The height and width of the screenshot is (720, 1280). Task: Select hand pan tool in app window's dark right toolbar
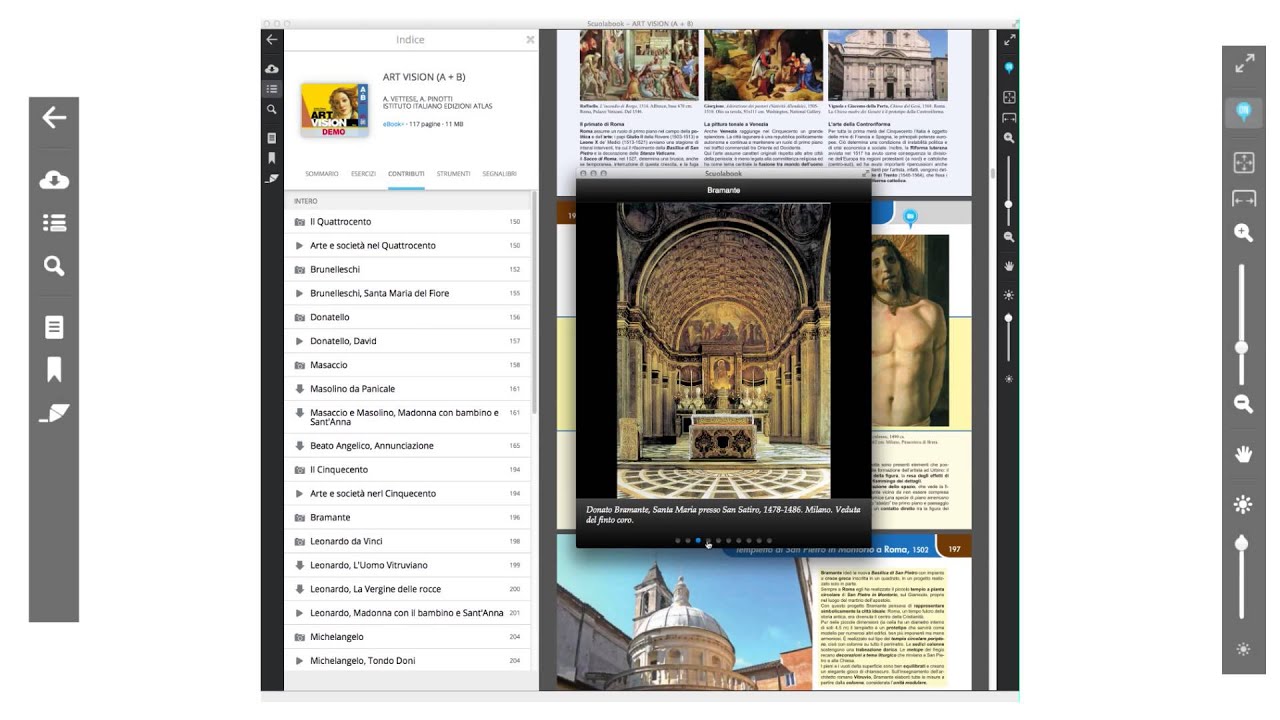pos(1009,266)
